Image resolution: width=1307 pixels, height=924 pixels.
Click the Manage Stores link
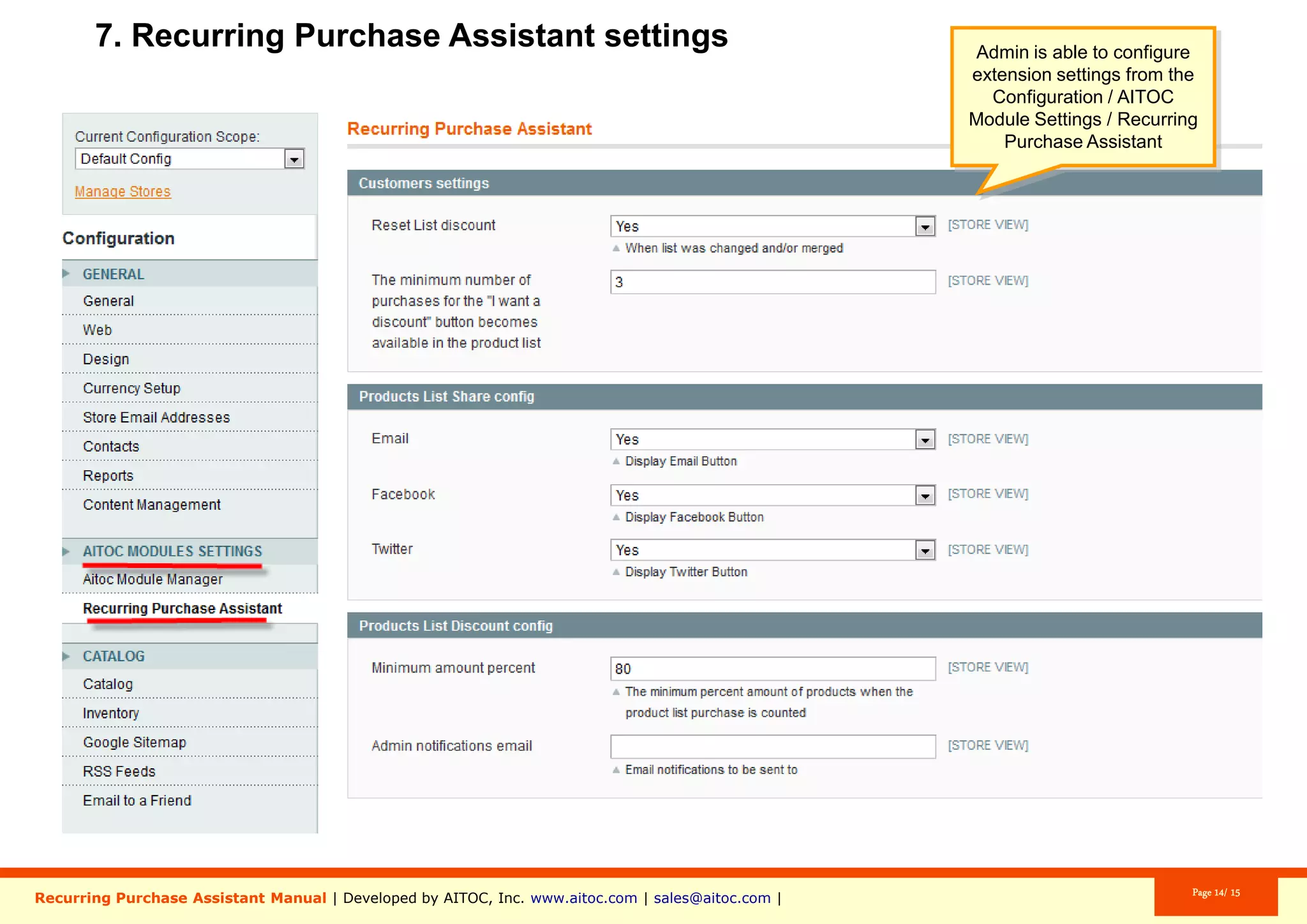click(123, 191)
